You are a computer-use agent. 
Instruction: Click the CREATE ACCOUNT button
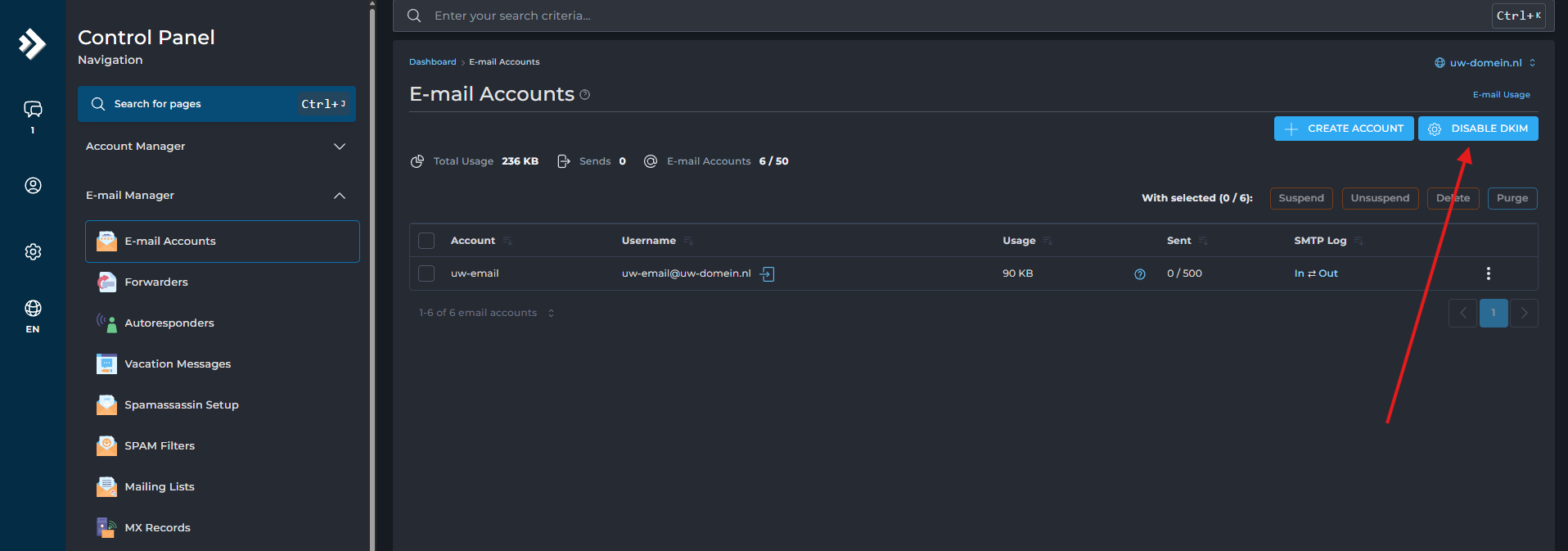(x=1344, y=129)
